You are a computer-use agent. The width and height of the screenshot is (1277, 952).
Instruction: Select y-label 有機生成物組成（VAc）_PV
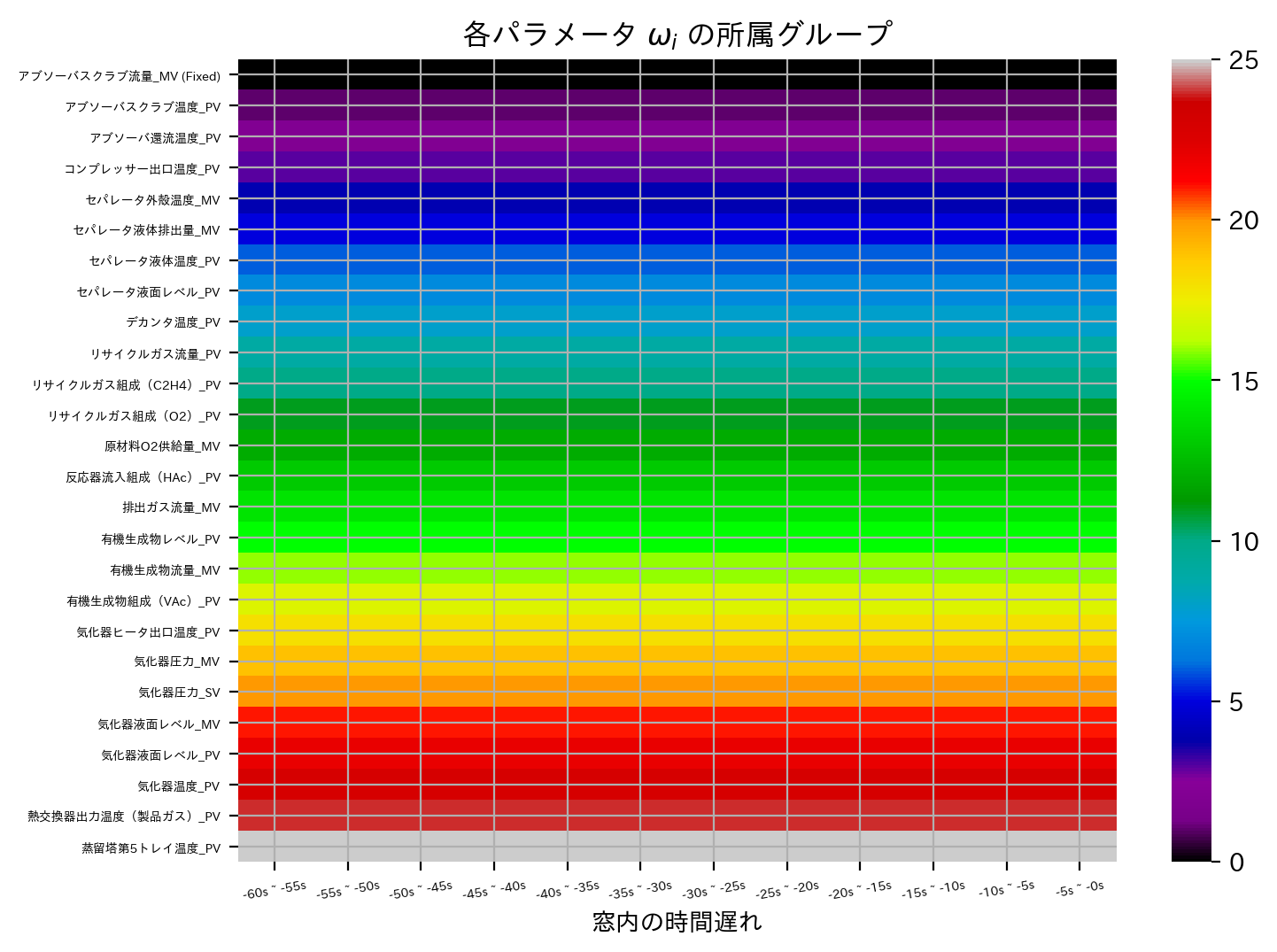coord(143,601)
